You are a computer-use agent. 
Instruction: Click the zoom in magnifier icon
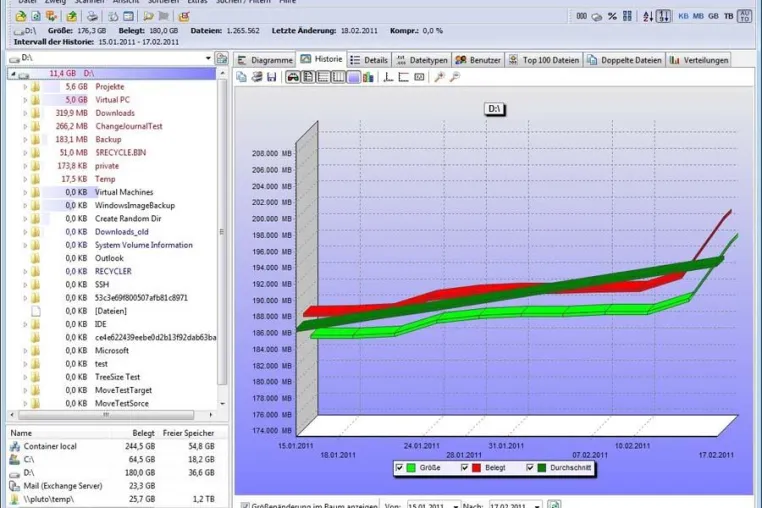(x=439, y=77)
